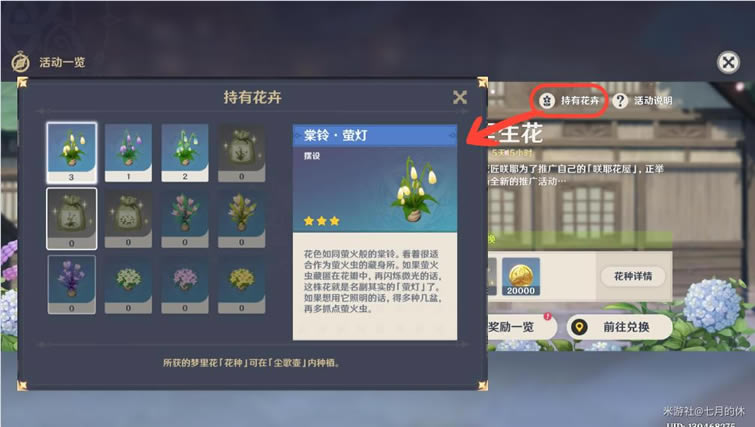Select the seed bag in the top row

[241, 153]
